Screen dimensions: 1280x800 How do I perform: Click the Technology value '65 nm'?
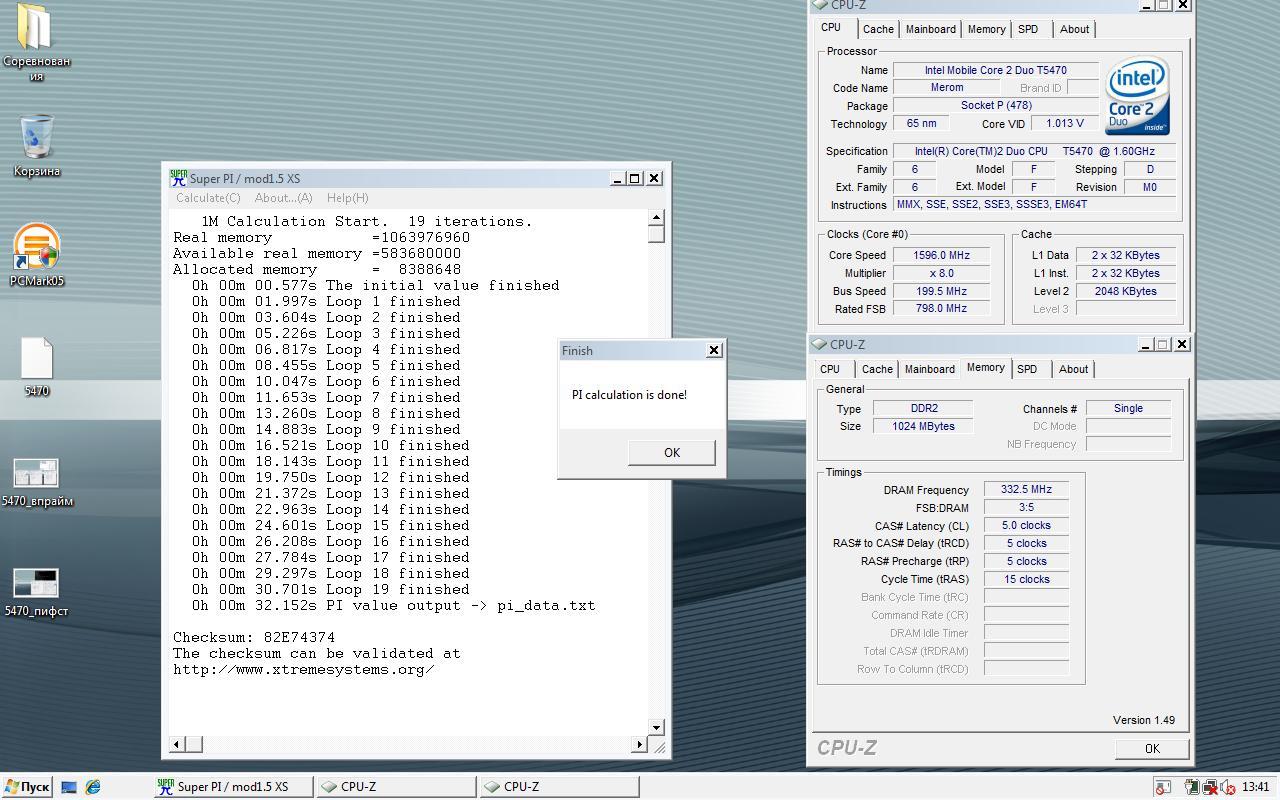(922, 124)
